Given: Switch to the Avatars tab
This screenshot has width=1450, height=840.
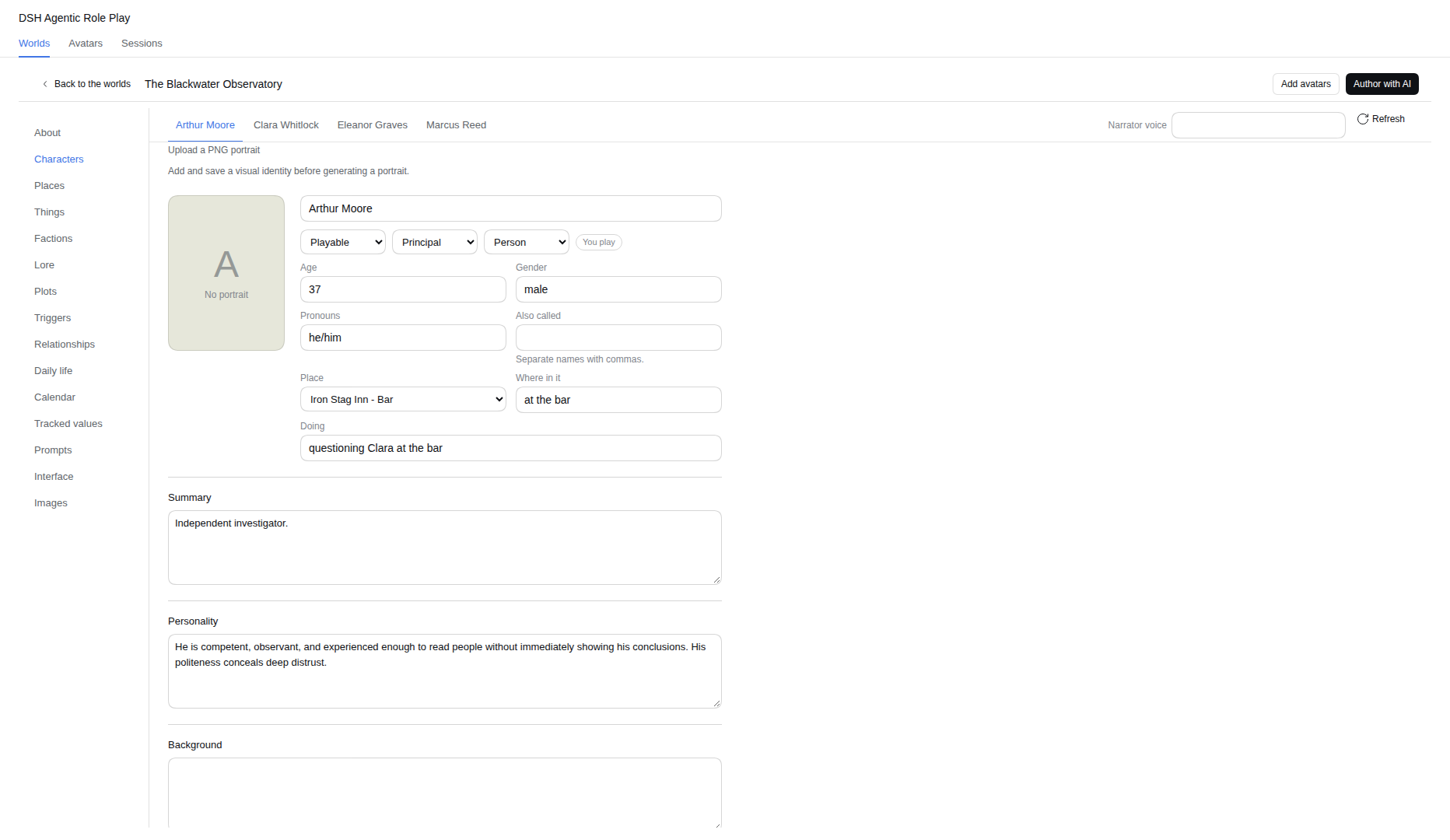Looking at the screenshot, I should click(86, 44).
